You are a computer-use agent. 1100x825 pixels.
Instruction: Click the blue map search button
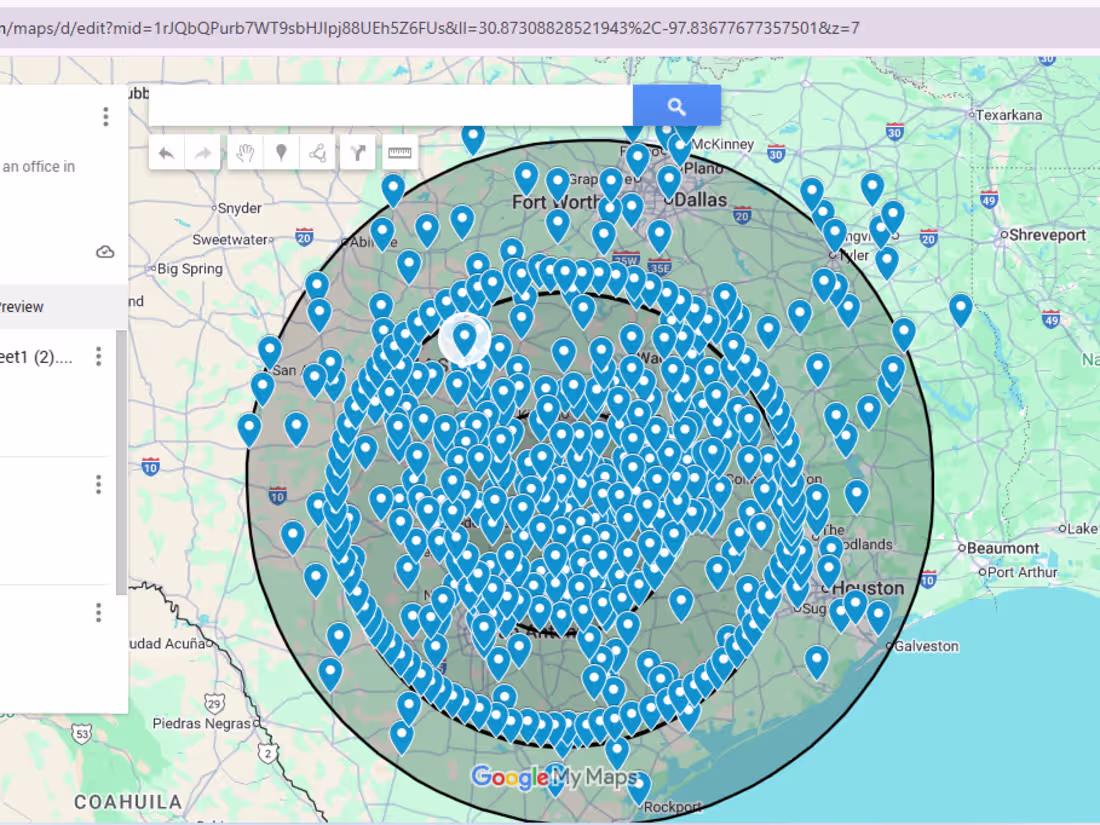coord(676,106)
